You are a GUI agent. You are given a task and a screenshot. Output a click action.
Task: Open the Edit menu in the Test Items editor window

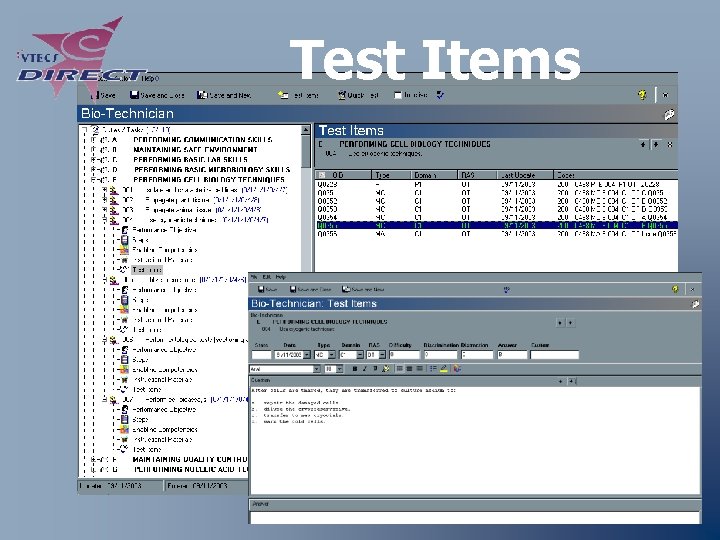pos(267,277)
